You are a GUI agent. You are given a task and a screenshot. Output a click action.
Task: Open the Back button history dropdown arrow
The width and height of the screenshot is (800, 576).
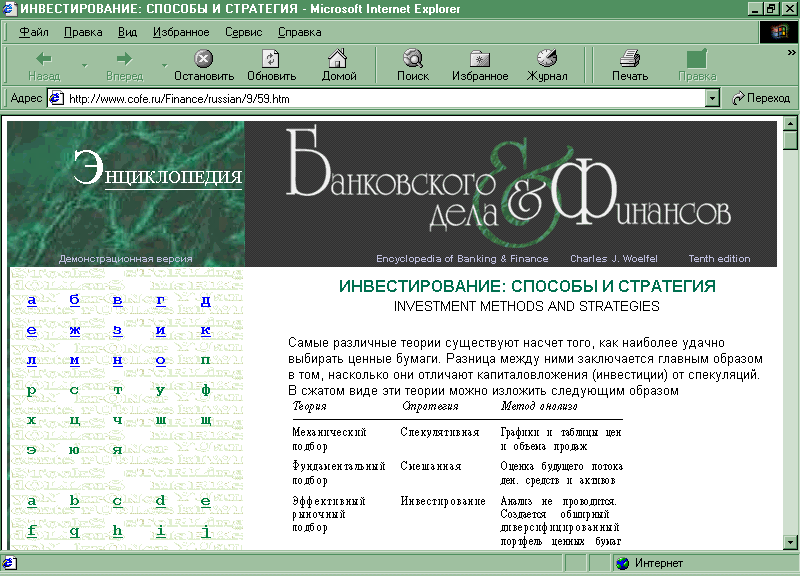[84, 66]
